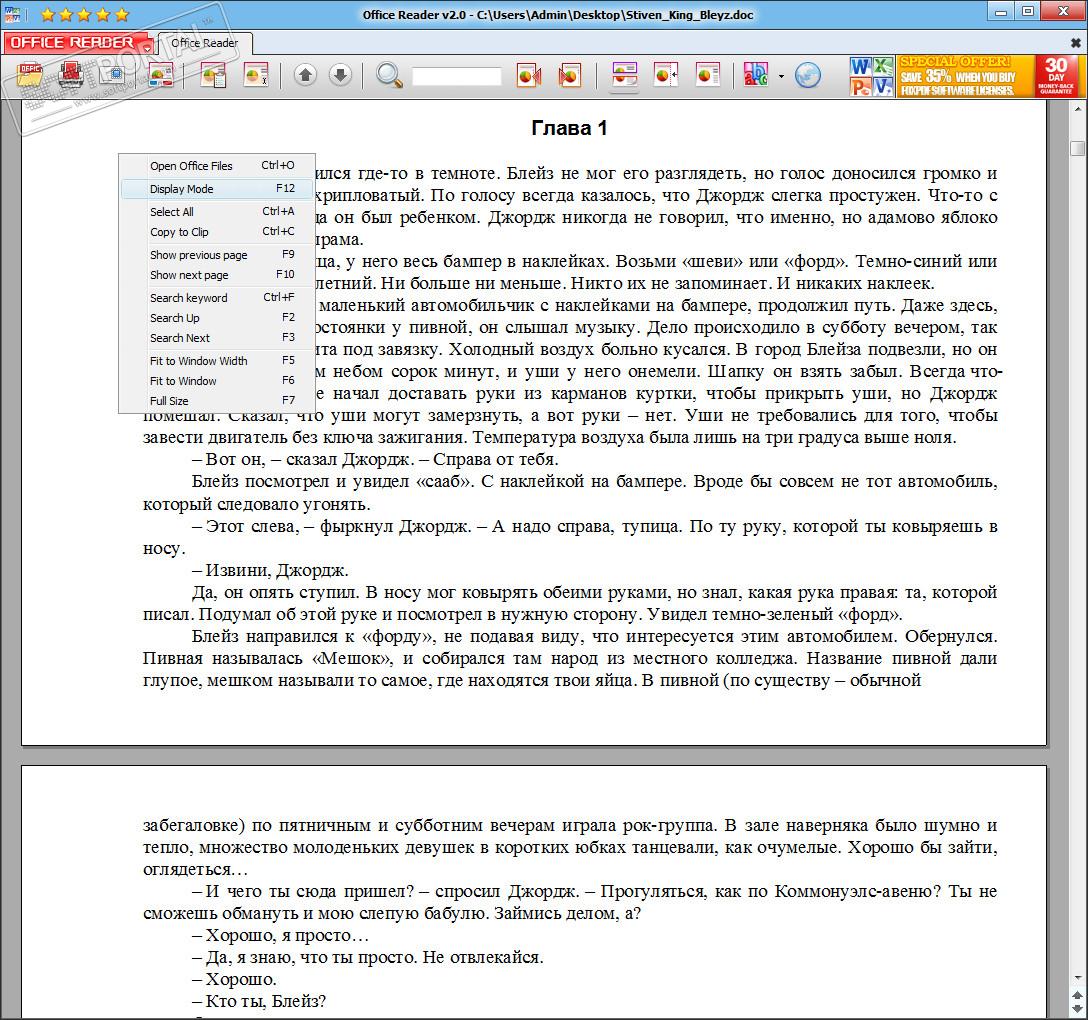Click the 30 Day money-back guarantee badge
This screenshot has width=1088, height=1020.
pyautogui.click(x=1056, y=76)
